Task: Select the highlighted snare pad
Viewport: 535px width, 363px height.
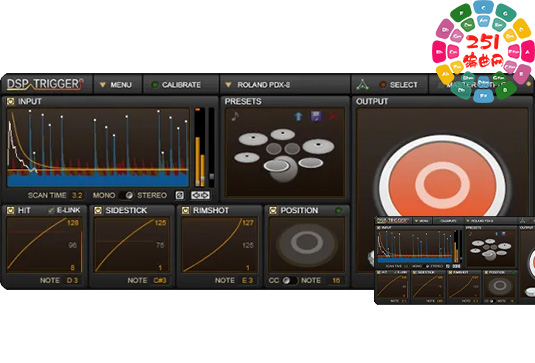Action: tap(276, 166)
